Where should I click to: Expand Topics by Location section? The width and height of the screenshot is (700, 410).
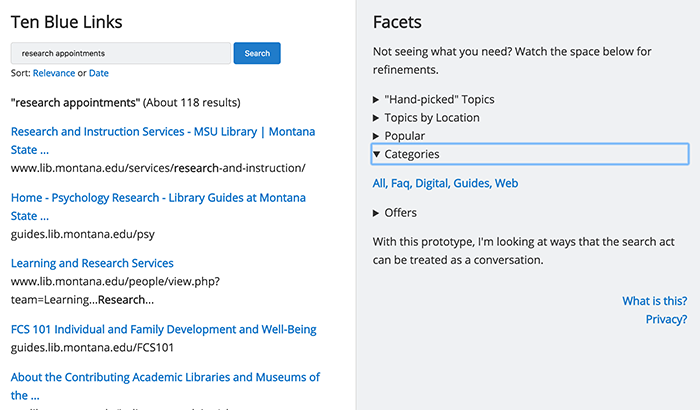pyautogui.click(x=431, y=118)
